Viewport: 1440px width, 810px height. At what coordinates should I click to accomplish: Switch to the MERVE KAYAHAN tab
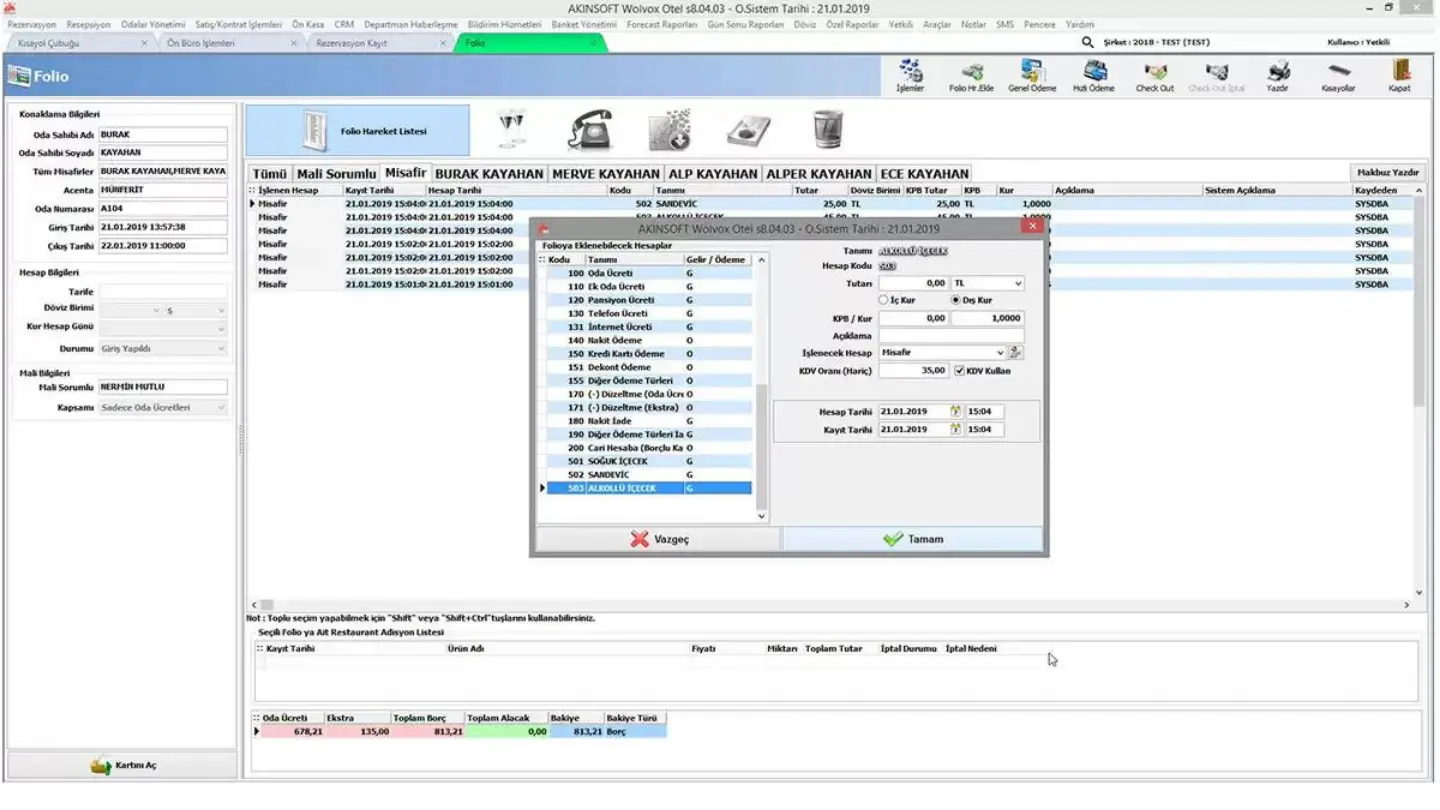tap(605, 173)
